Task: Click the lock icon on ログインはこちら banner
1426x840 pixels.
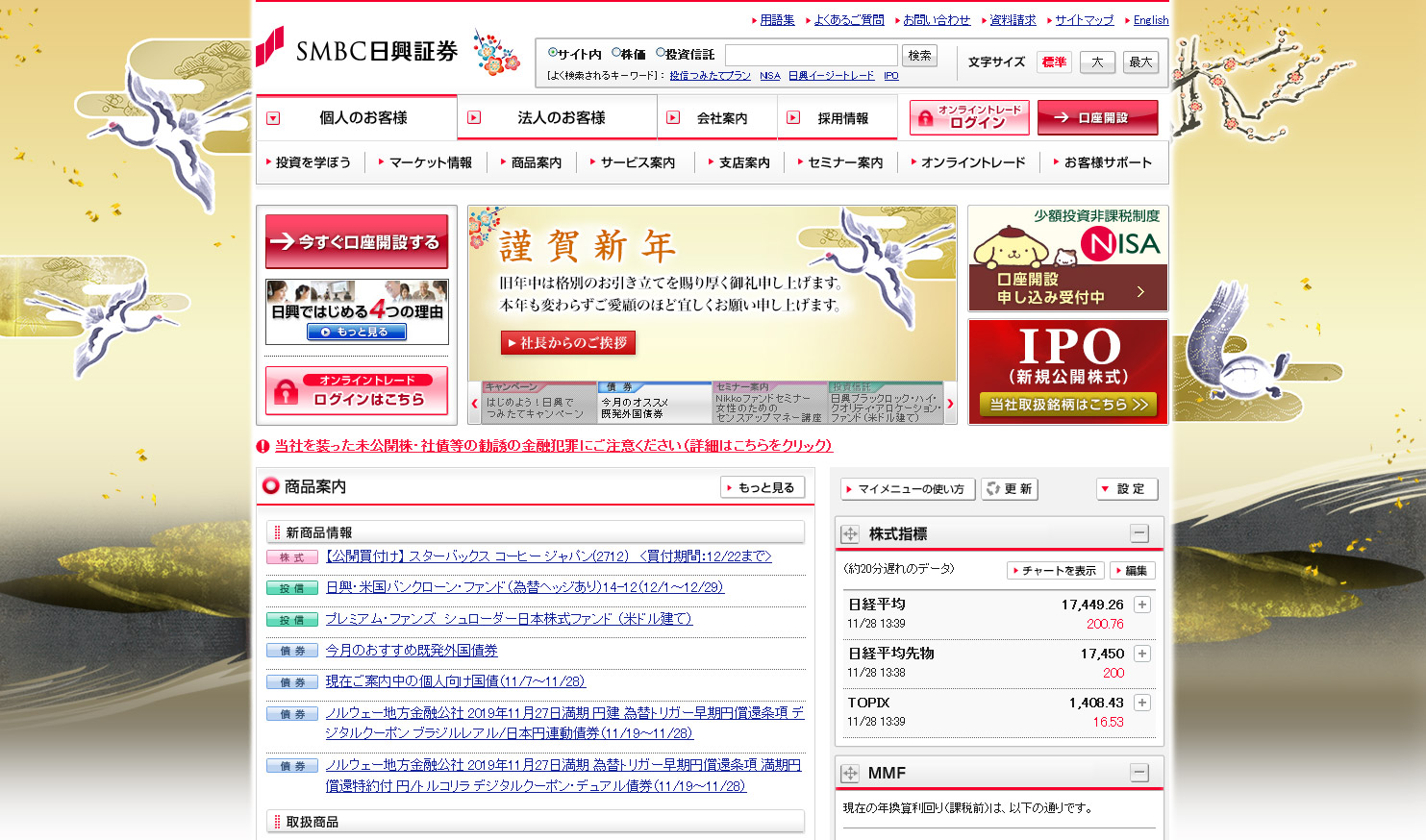Action: pos(286,391)
